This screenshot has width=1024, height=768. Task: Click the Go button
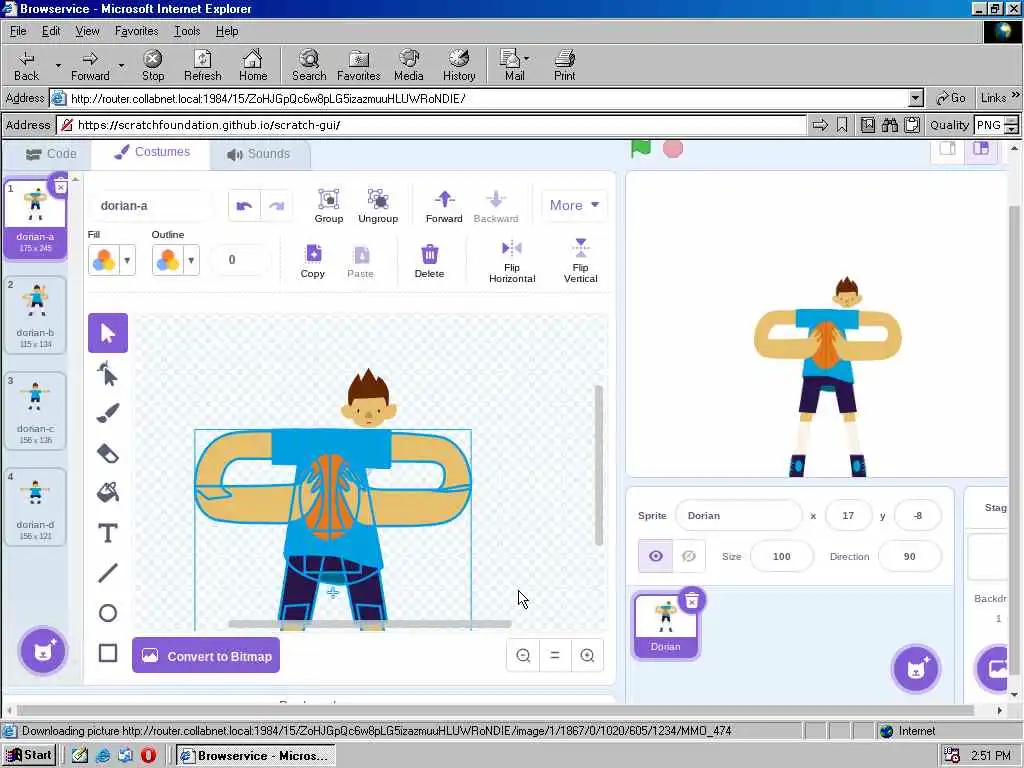(x=951, y=99)
